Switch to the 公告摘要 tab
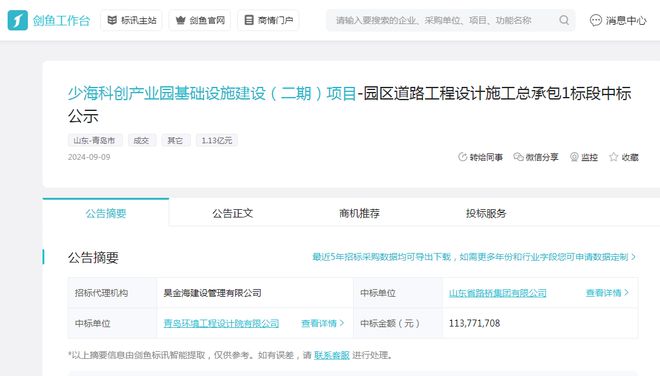This screenshot has height=376, width=660. 106,213
